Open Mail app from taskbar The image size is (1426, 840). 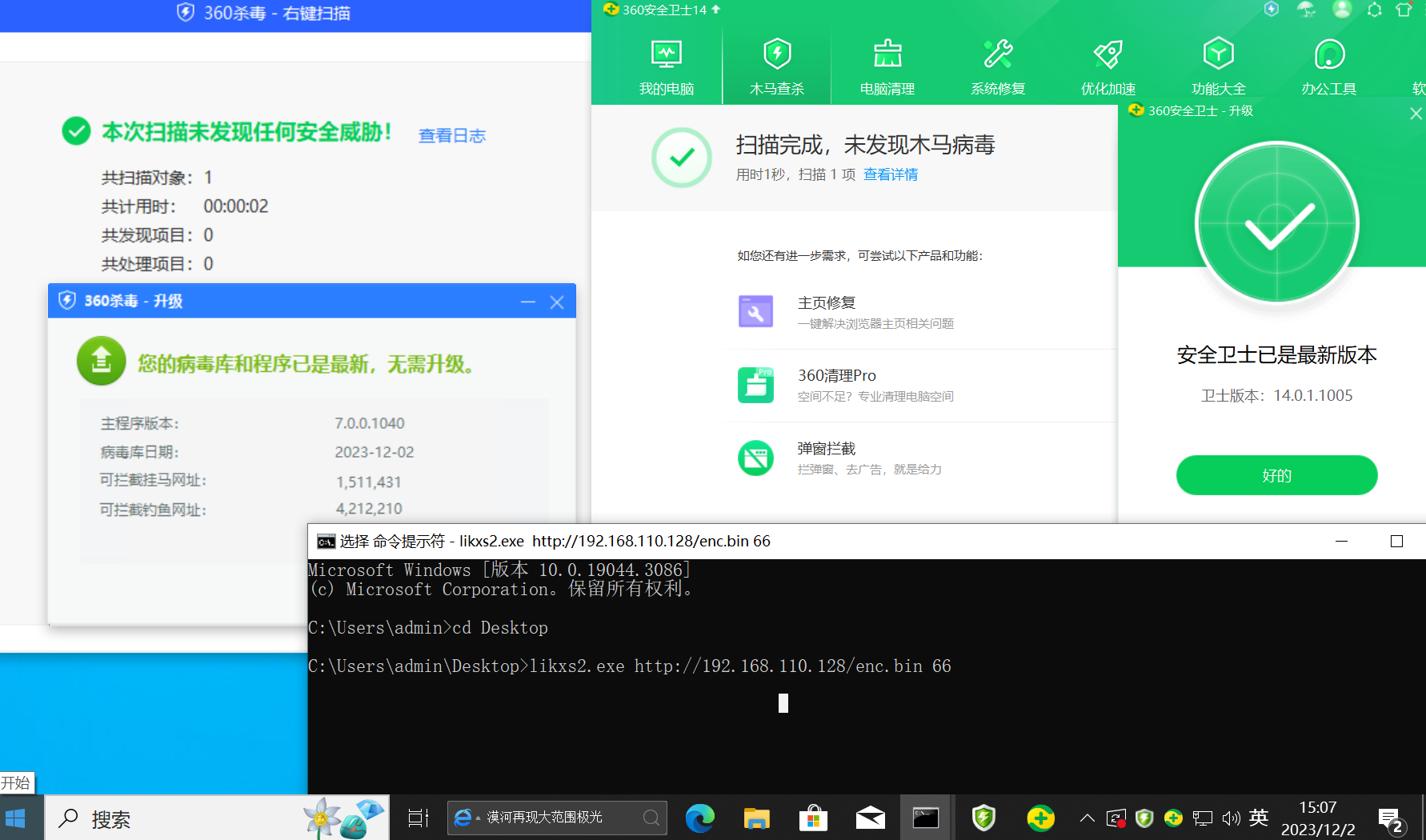pyautogui.click(x=870, y=818)
